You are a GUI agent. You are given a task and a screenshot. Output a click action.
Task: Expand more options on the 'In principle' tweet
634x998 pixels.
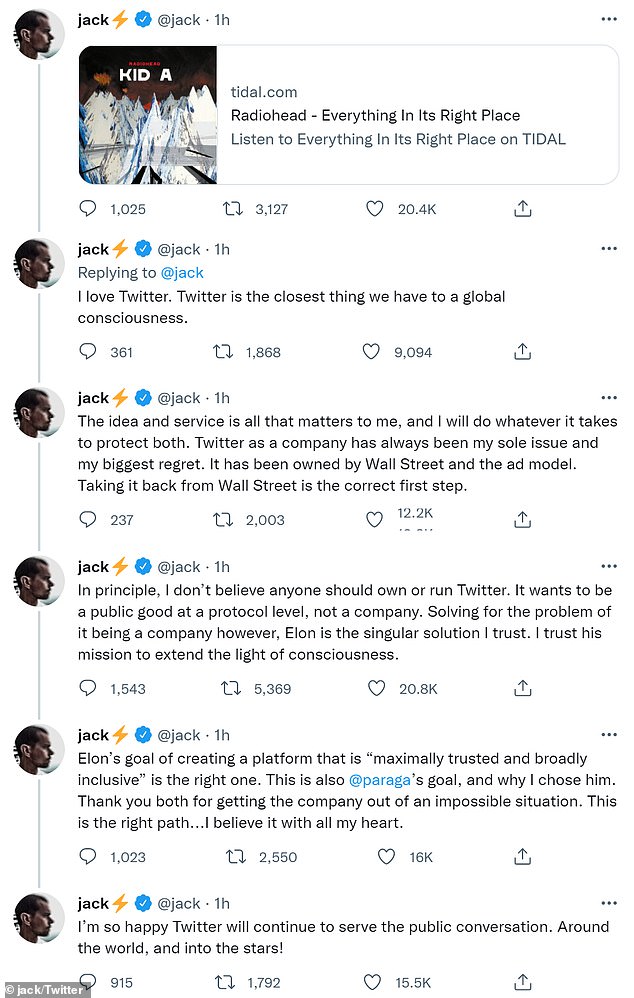[x=608, y=567]
